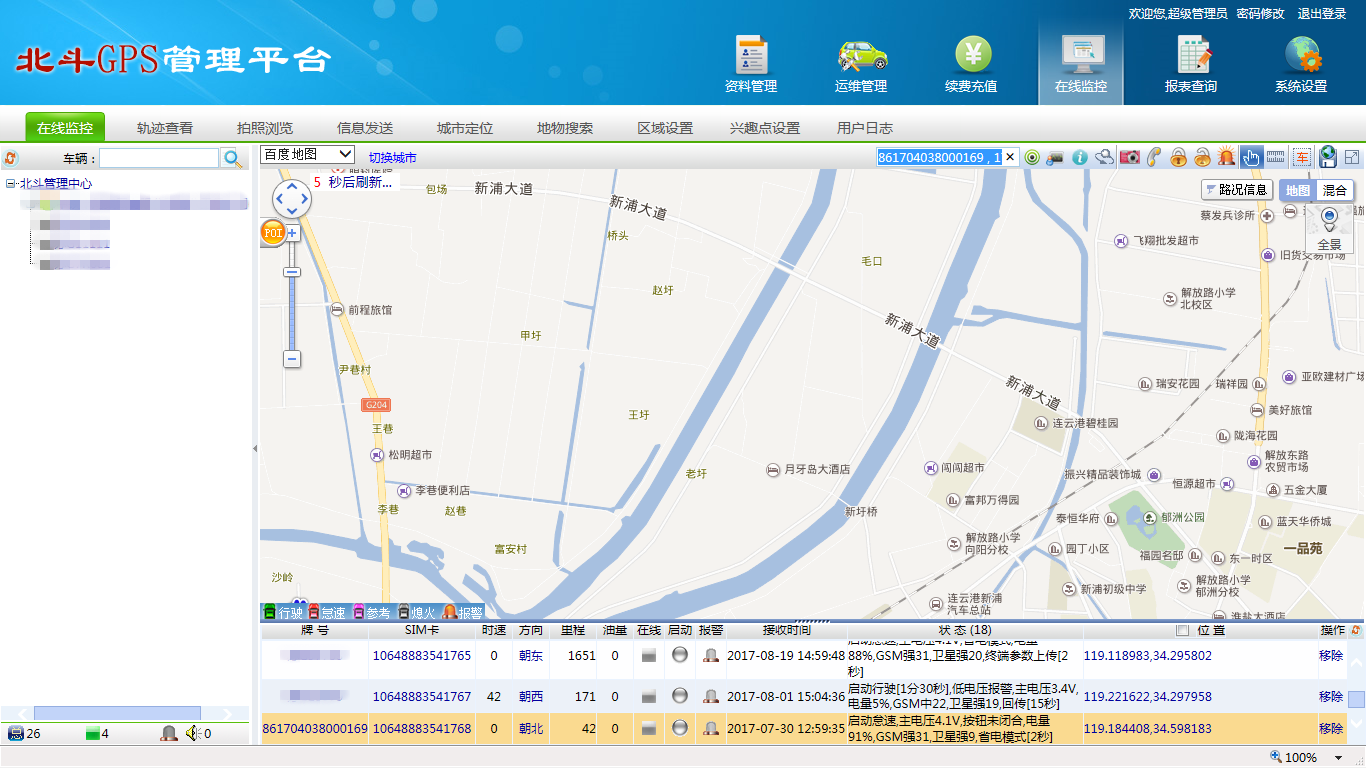
Task: Click 切换城市 switch city link
Action: pos(393,158)
